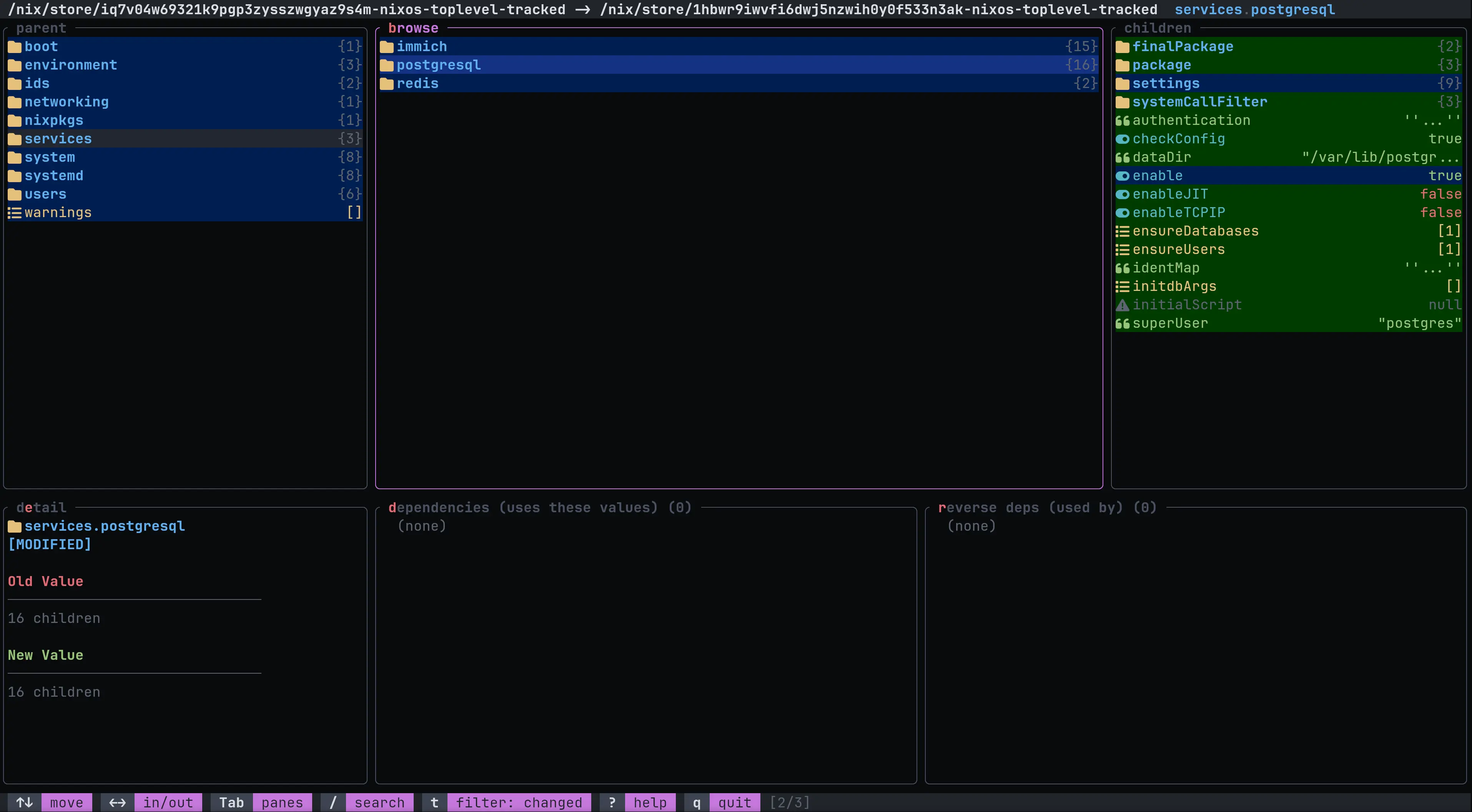
Task: Click the folder icon in the detail pane
Action: [x=14, y=526]
